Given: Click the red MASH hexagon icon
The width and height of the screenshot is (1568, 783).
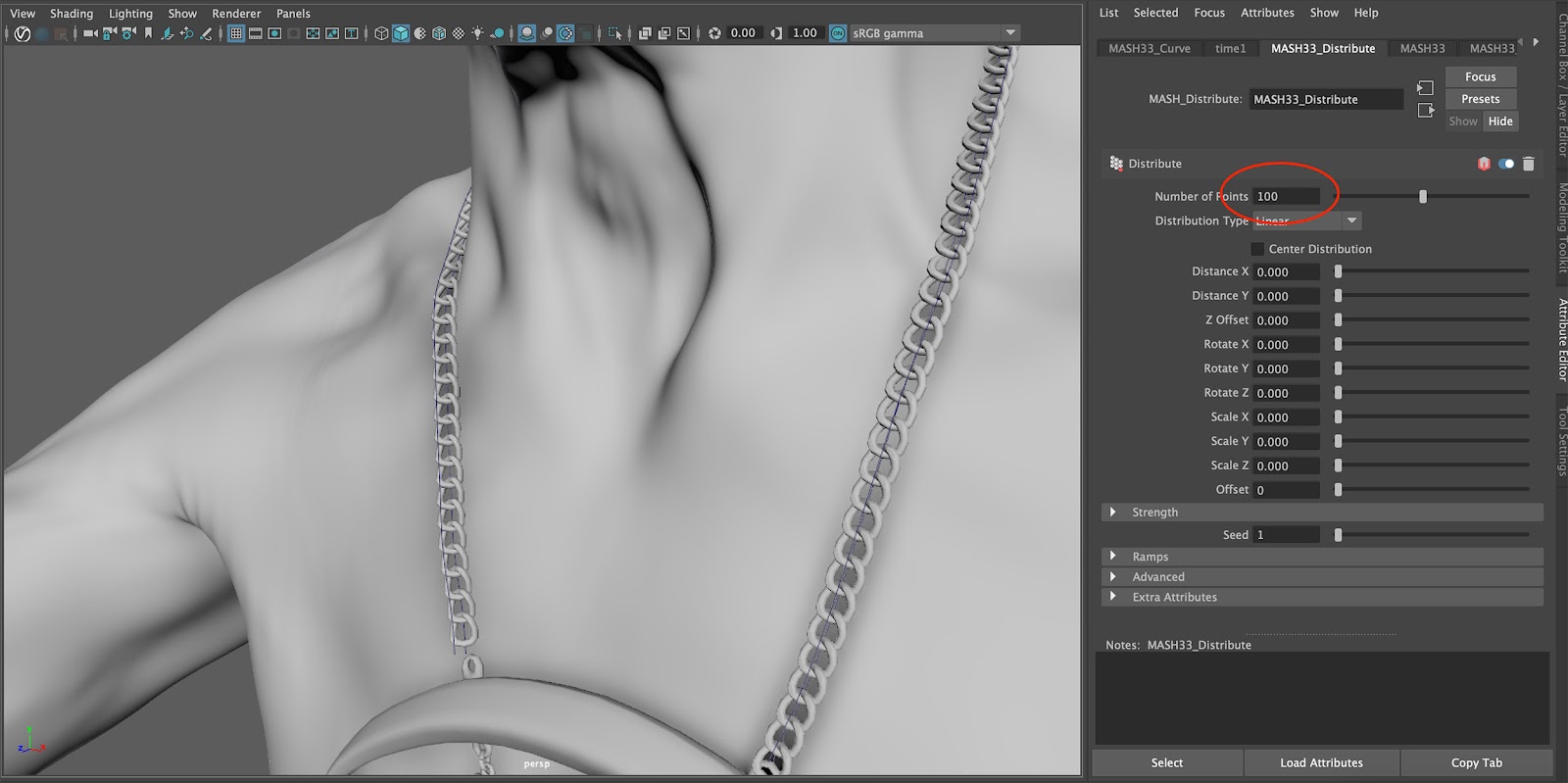Looking at the screenshot, I should pos(1484,164).
